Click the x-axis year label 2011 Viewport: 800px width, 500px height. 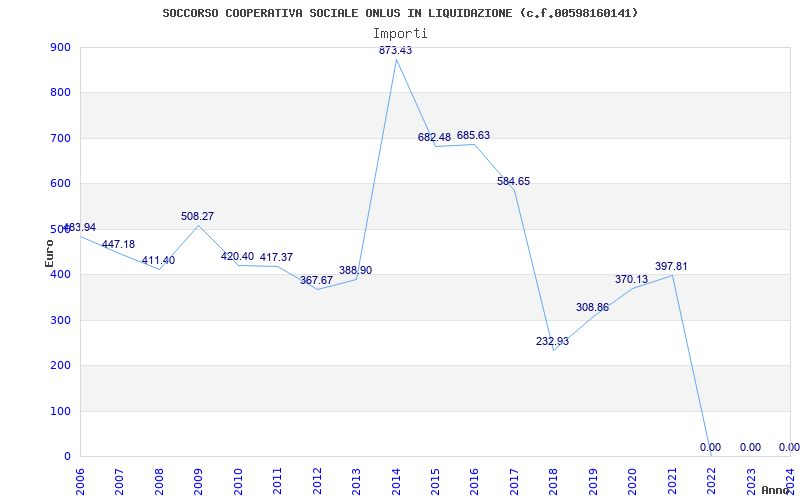tap(278, 481)
